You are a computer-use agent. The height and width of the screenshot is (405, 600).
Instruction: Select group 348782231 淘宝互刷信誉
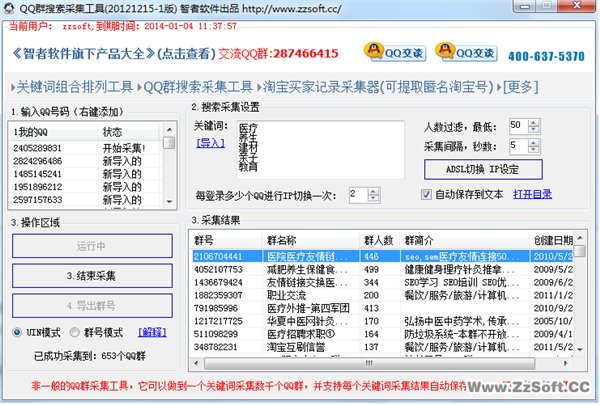[383, 347]
